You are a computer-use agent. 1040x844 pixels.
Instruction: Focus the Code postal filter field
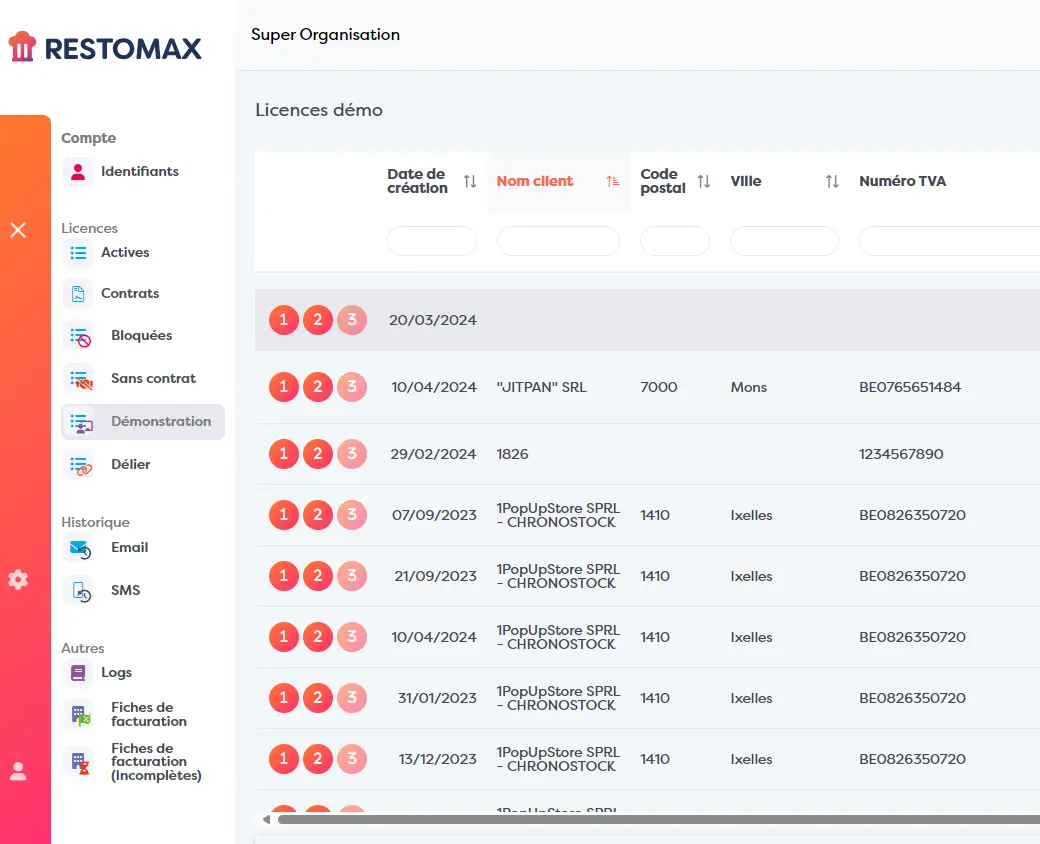pos(675,241)
